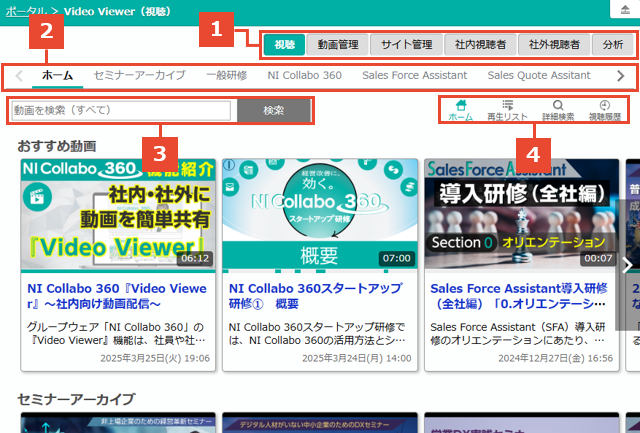Switch to the 社外視聴者 tab

pyautogui.click(x=554, y=44)
